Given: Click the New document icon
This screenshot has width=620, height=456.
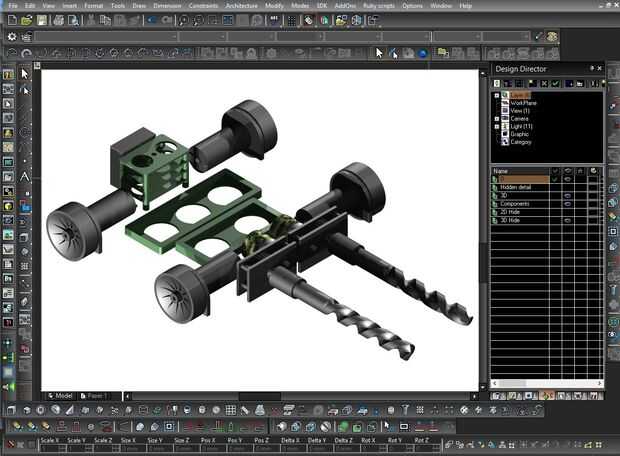Looking at the screenshot, I should [x=12, y=20].
